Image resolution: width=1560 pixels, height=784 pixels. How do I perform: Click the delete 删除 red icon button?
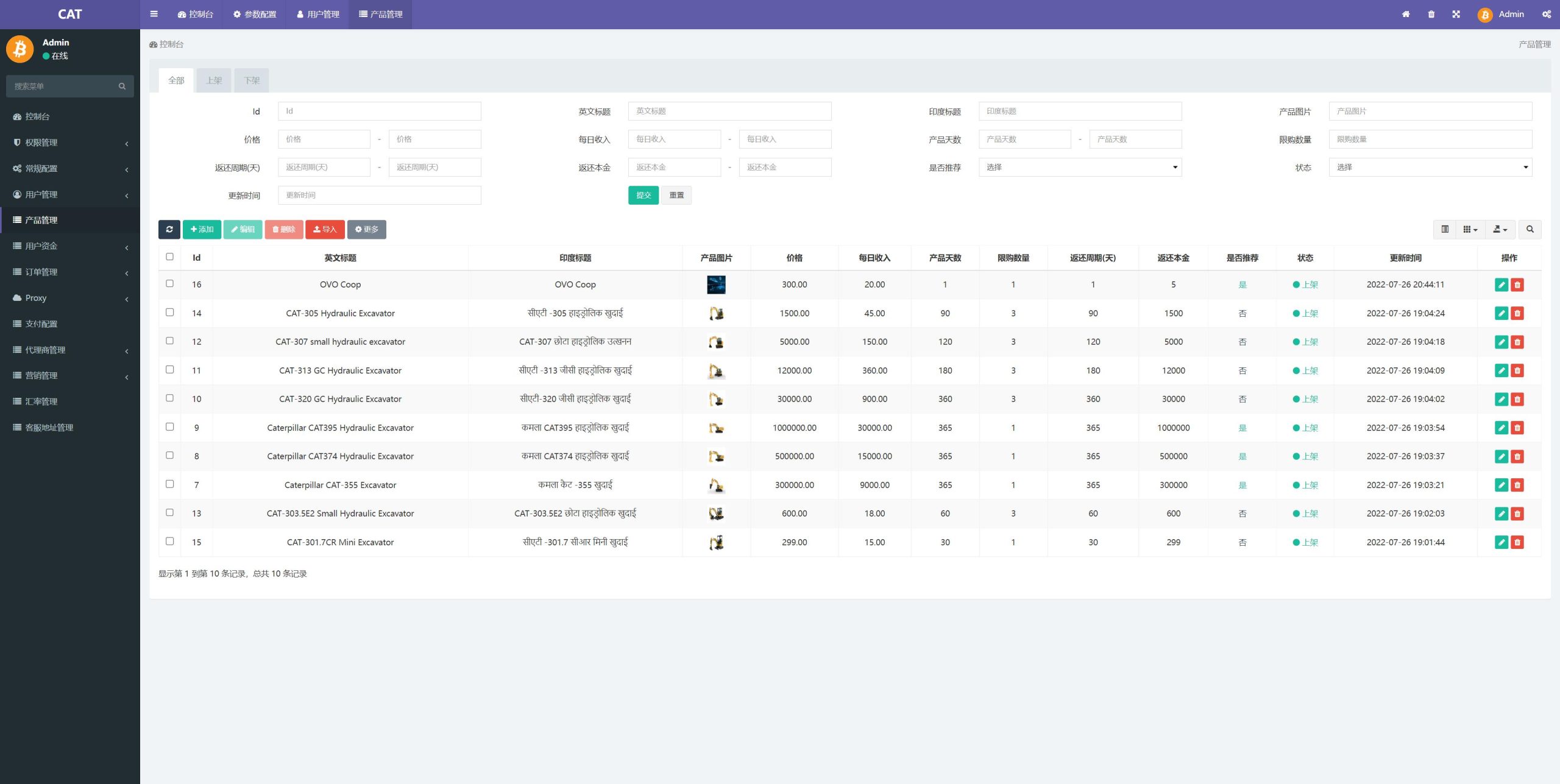[x=285, y=229]
